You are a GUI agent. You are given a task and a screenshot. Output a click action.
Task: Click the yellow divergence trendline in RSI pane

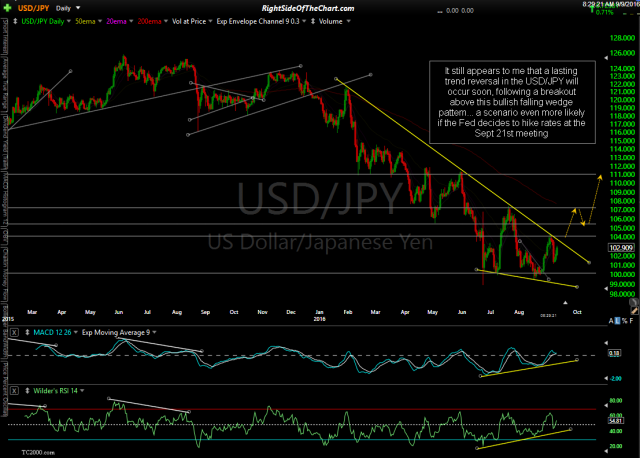tap(524, 439)
